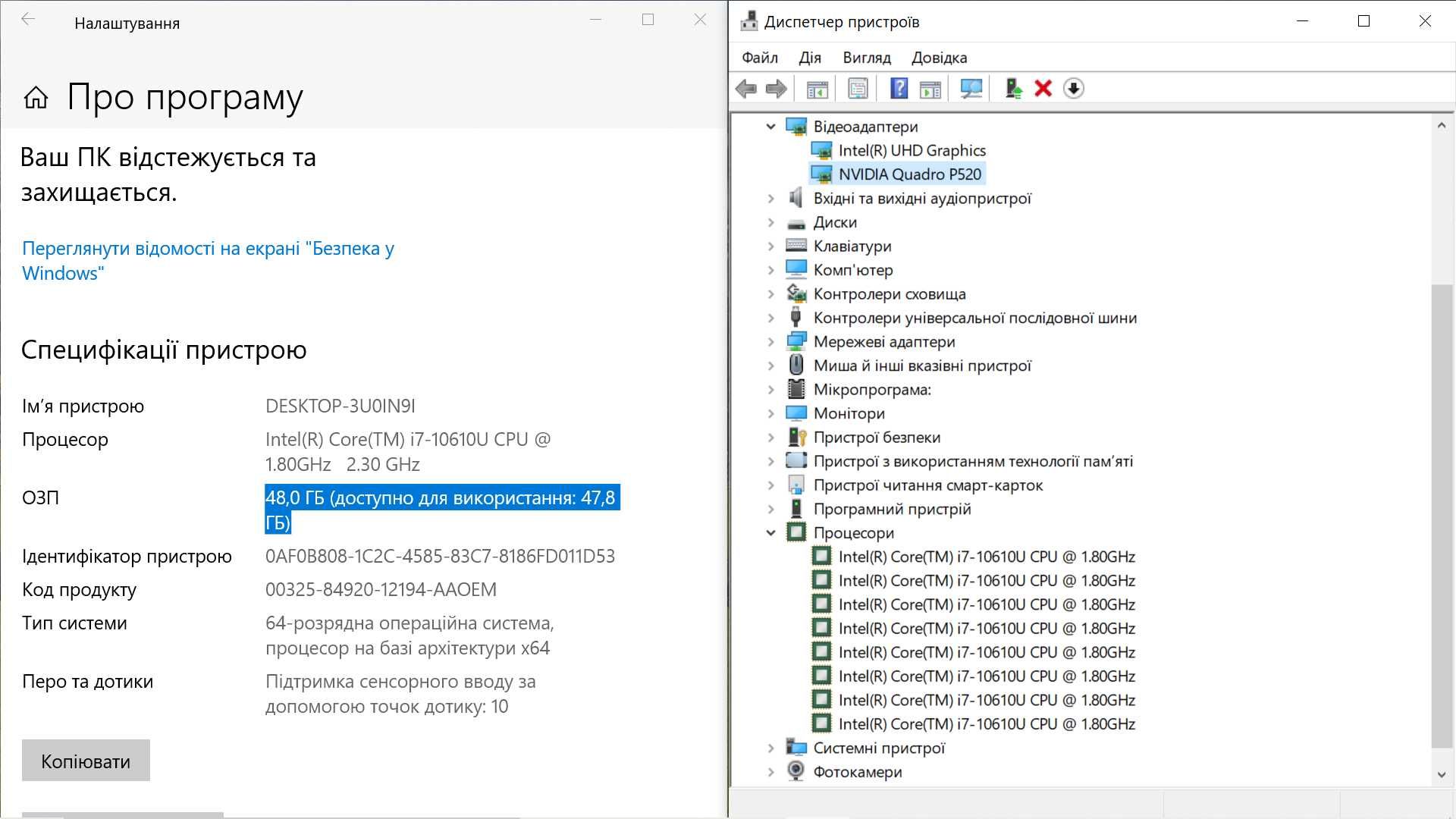The height and width of the screenshot is (819, 1456).
Task: Click the key icon beside Пристрої безпеки
Action: click(796, 437)
